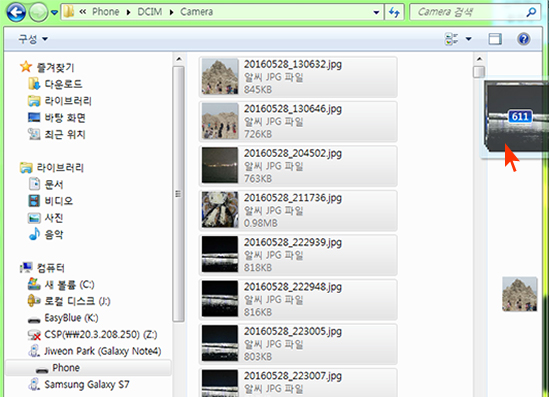Toggle the preview pane button
This screenshot has height=397, width=549.
(x=495, y=39)
